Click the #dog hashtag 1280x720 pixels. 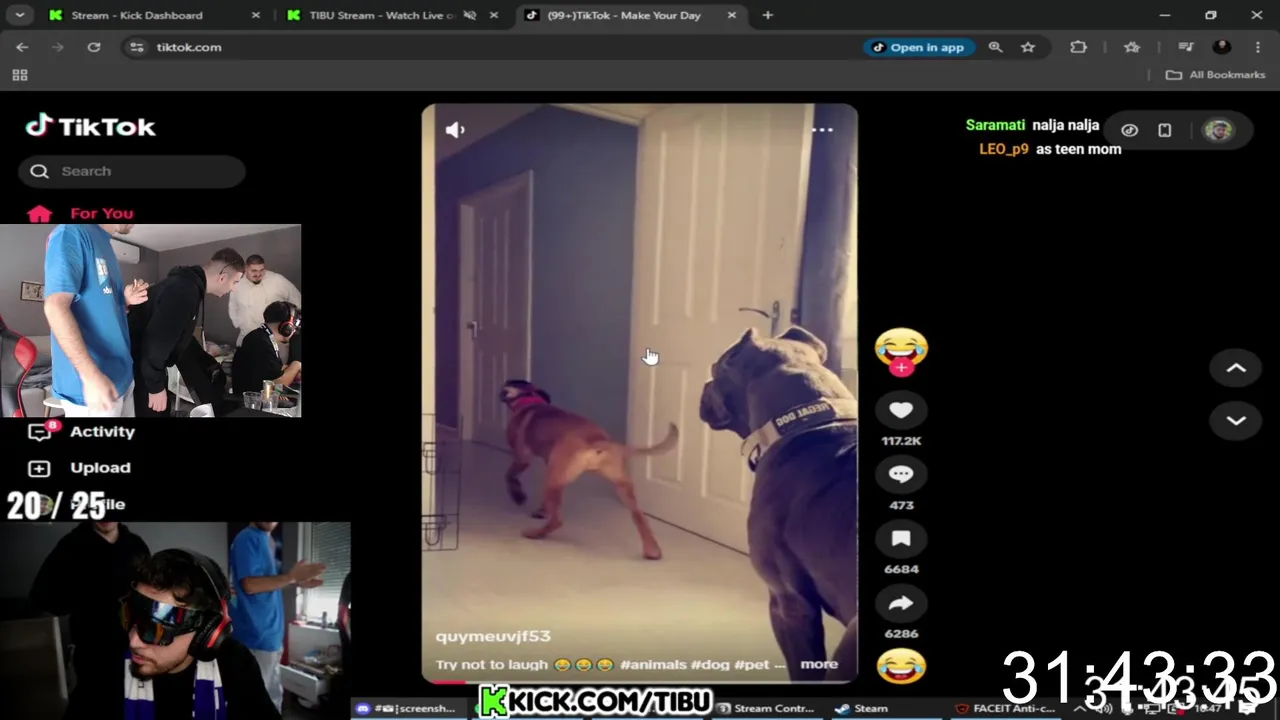[711, 664]
